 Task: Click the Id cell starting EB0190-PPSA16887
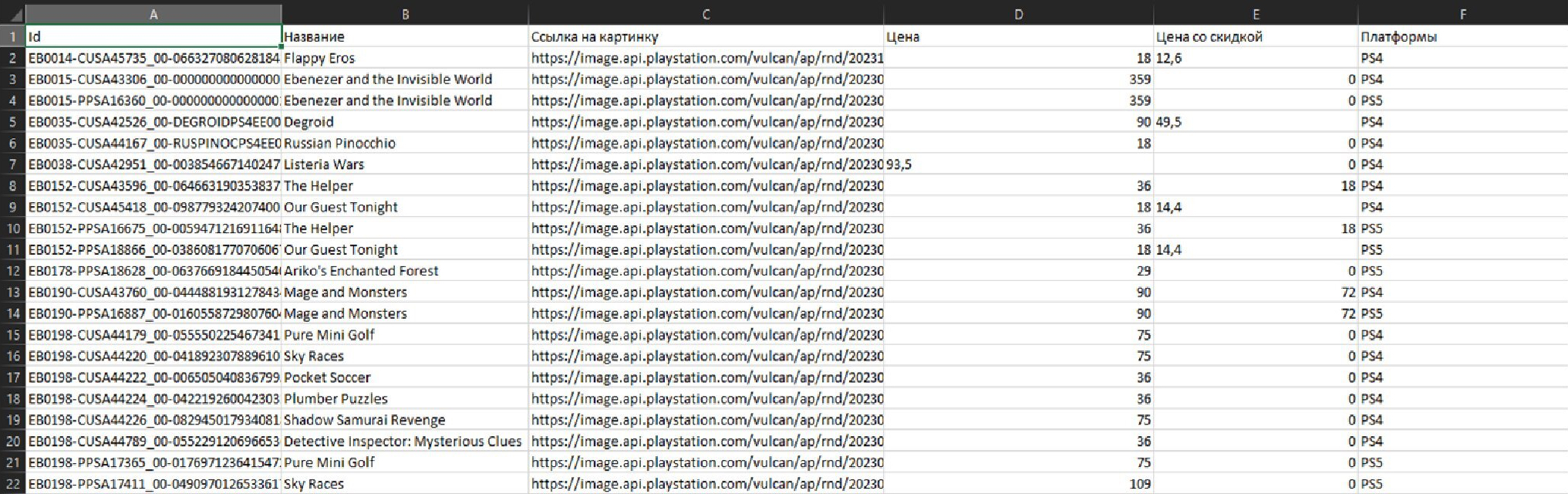(153, 313)
